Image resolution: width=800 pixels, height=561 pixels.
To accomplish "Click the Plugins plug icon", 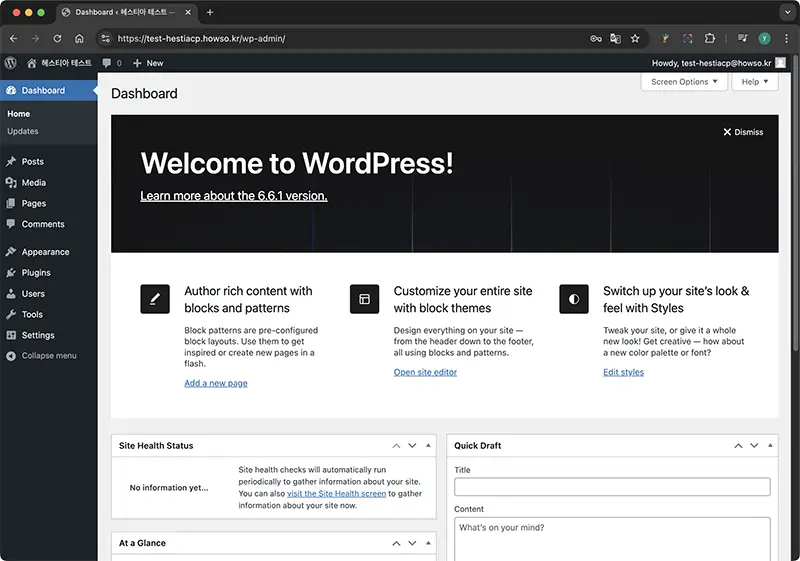I will point(11,272).
